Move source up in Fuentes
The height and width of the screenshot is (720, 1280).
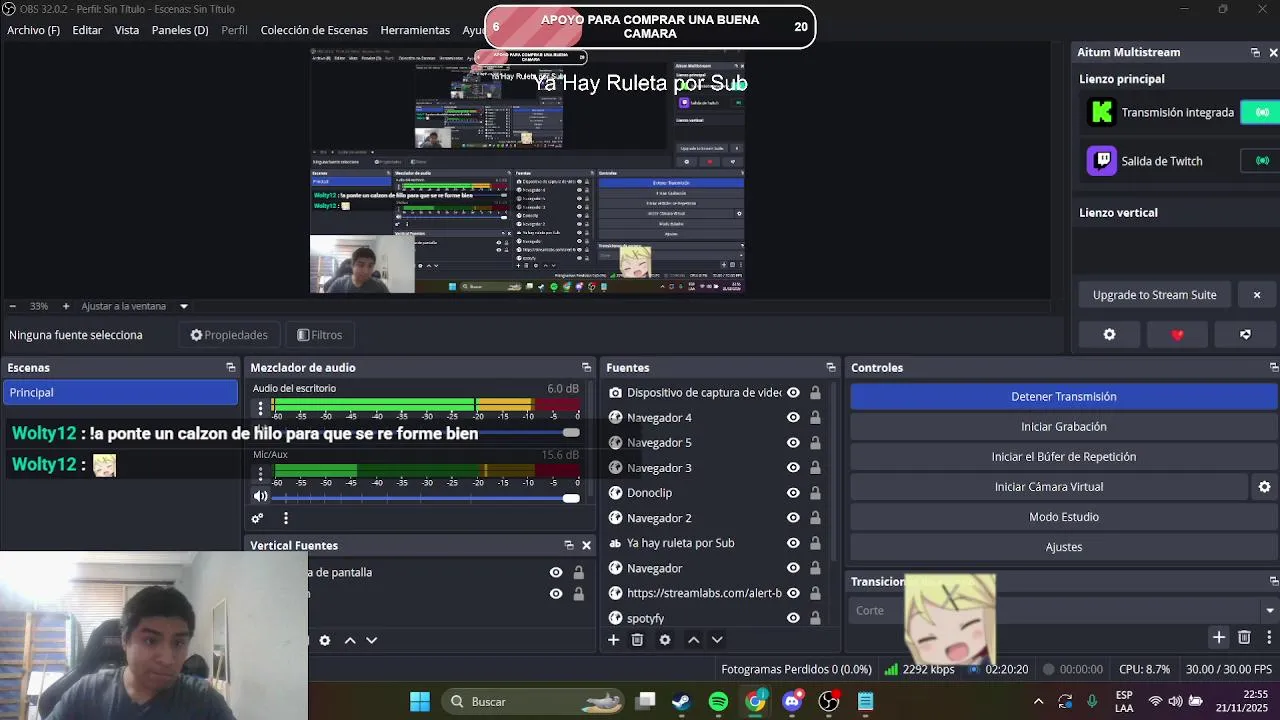coord(693,640)
